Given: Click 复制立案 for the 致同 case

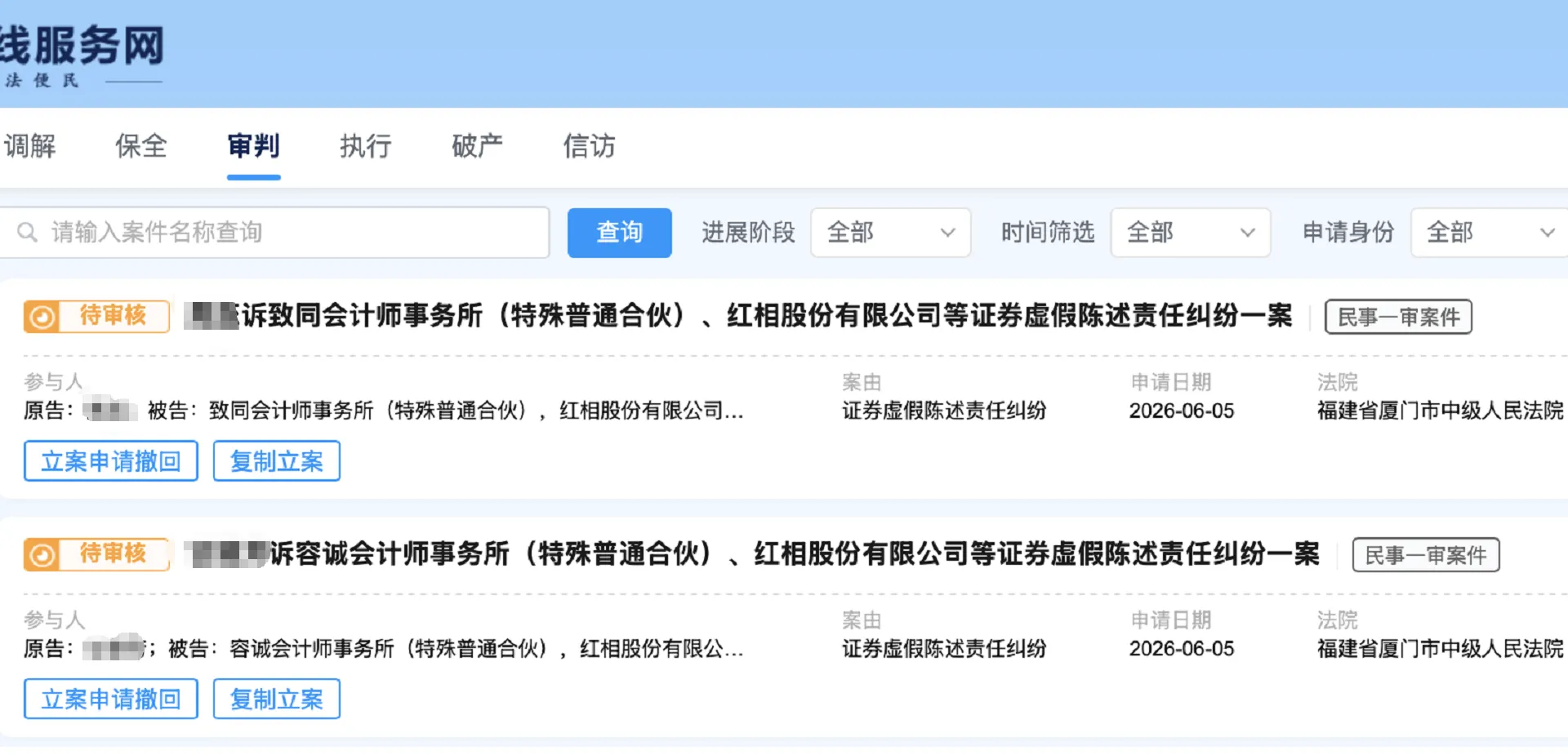Looking at the screenshot, I should click(277, 461).
